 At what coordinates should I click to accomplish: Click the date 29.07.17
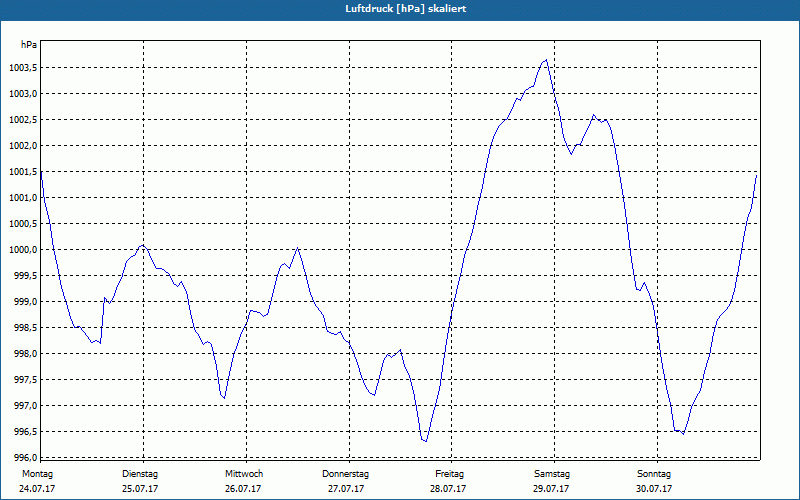[x=551, y=489]
